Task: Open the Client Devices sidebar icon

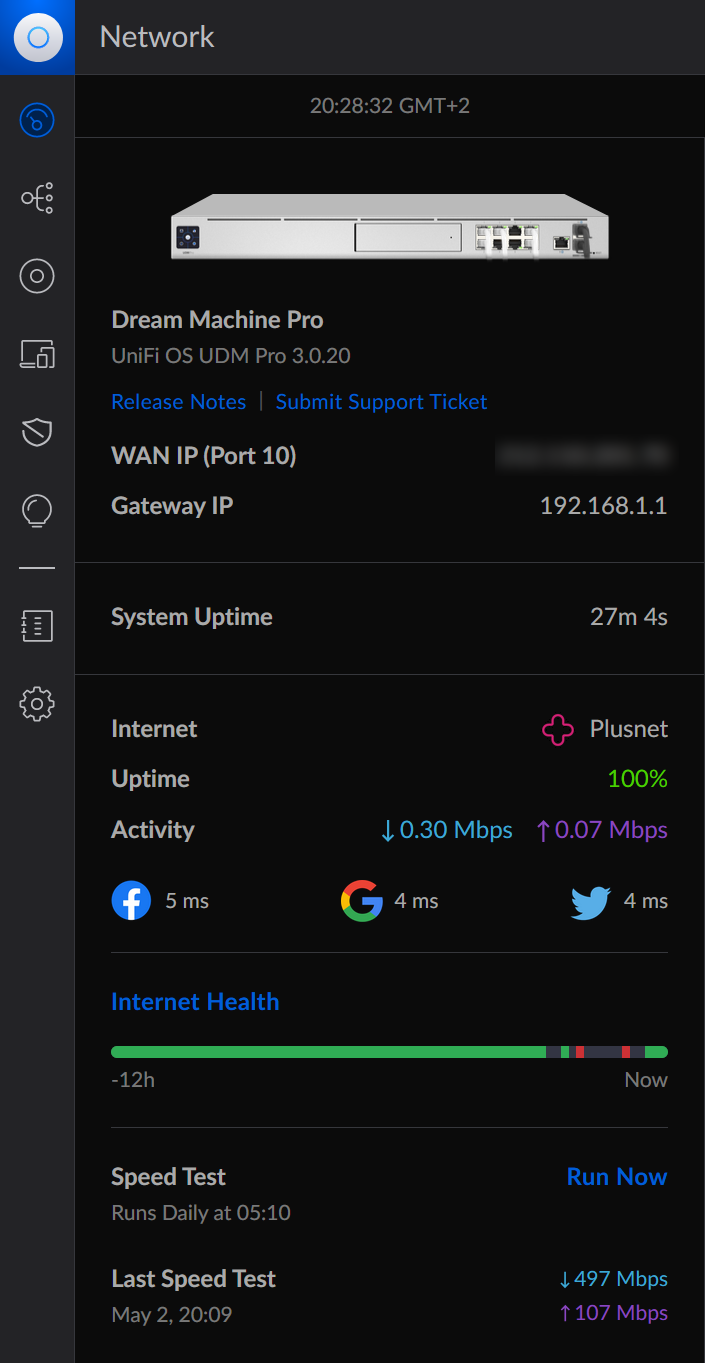Action: (x=37, y=354)
